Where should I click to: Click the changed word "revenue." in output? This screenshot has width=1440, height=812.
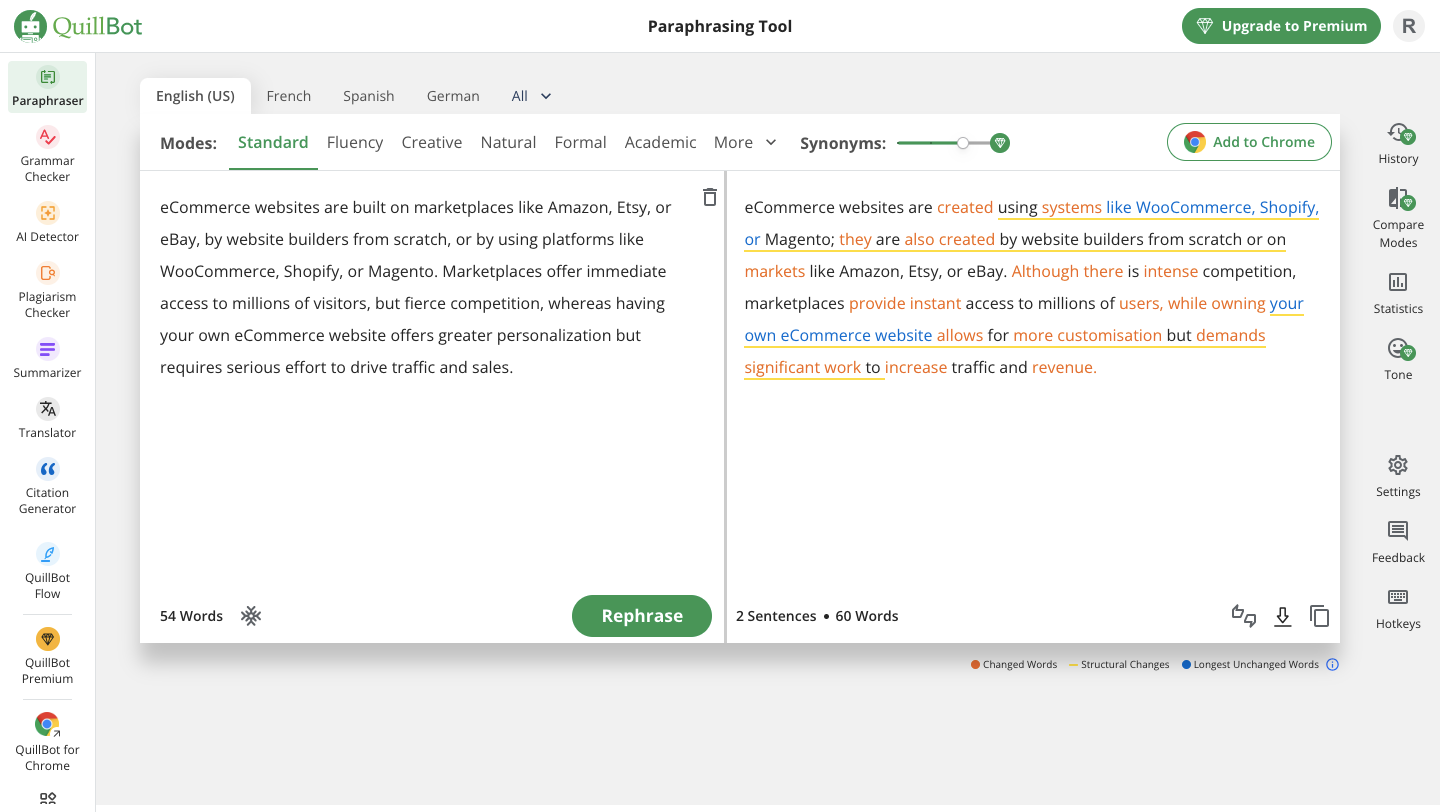tap(1064, 368)
